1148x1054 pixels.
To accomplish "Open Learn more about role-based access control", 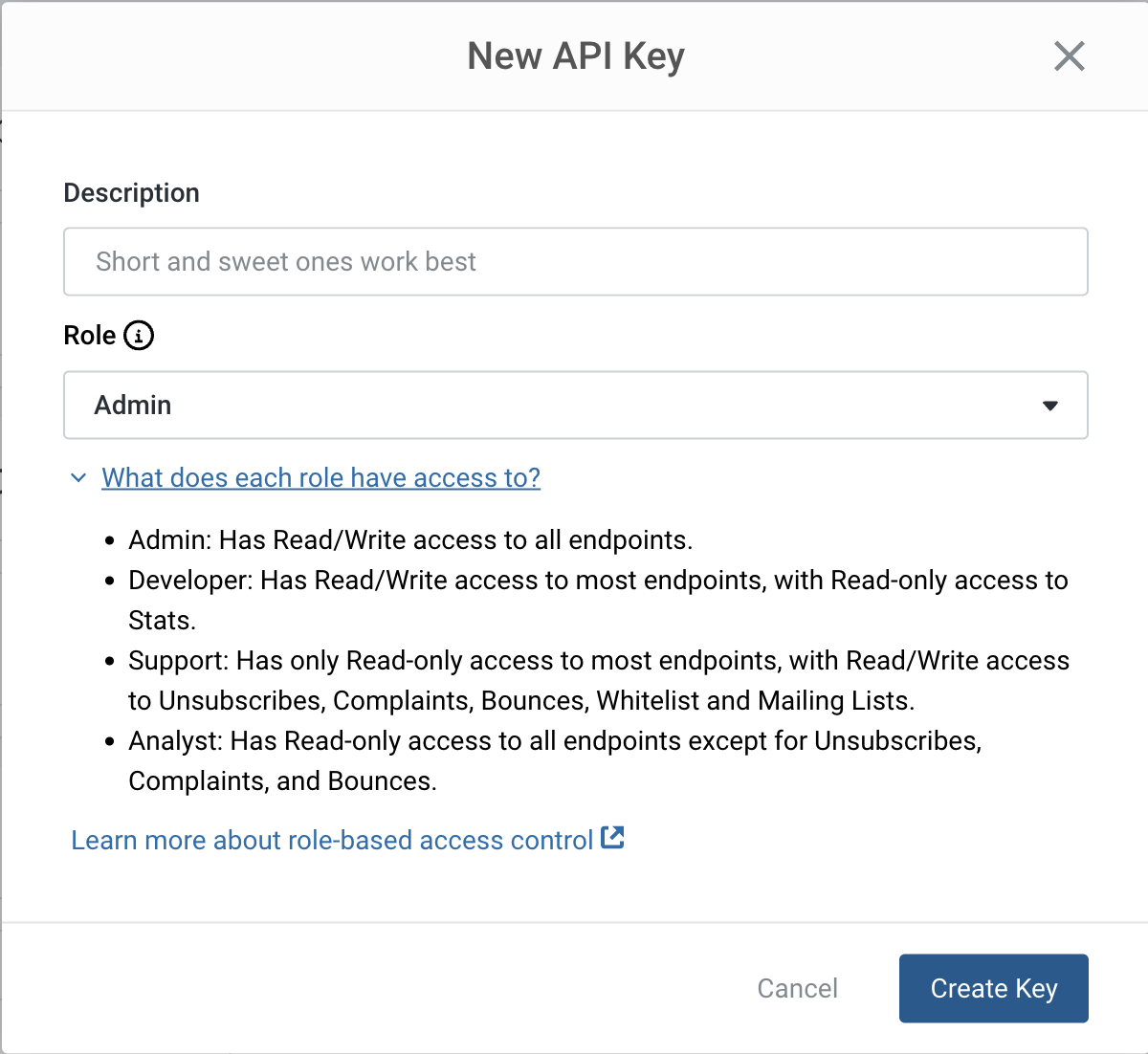I will pyautogui.click(x=332, y=840).
